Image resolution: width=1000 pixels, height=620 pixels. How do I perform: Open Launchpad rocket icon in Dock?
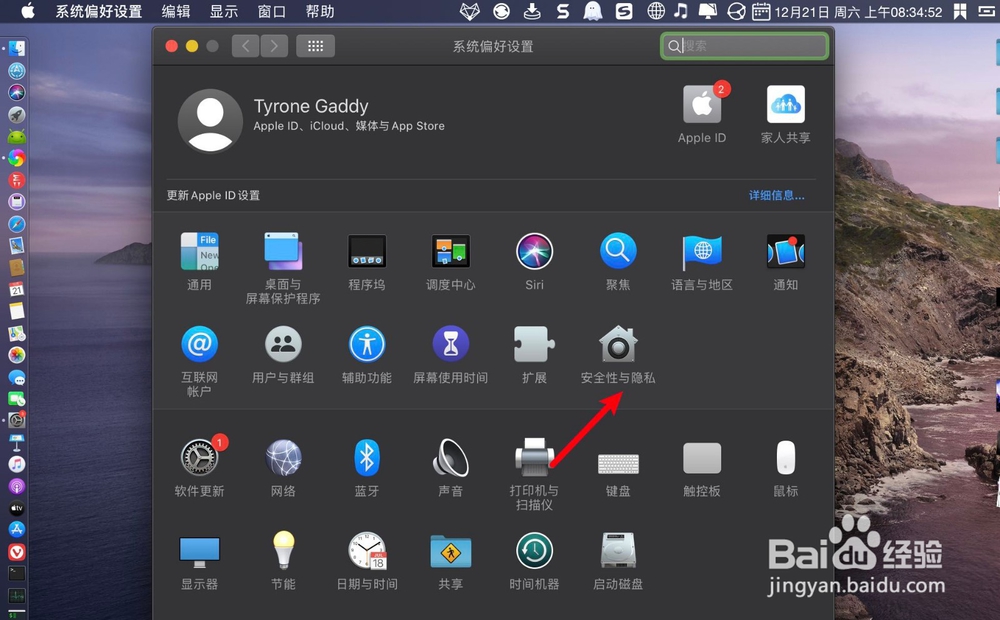tap(17, 114)
